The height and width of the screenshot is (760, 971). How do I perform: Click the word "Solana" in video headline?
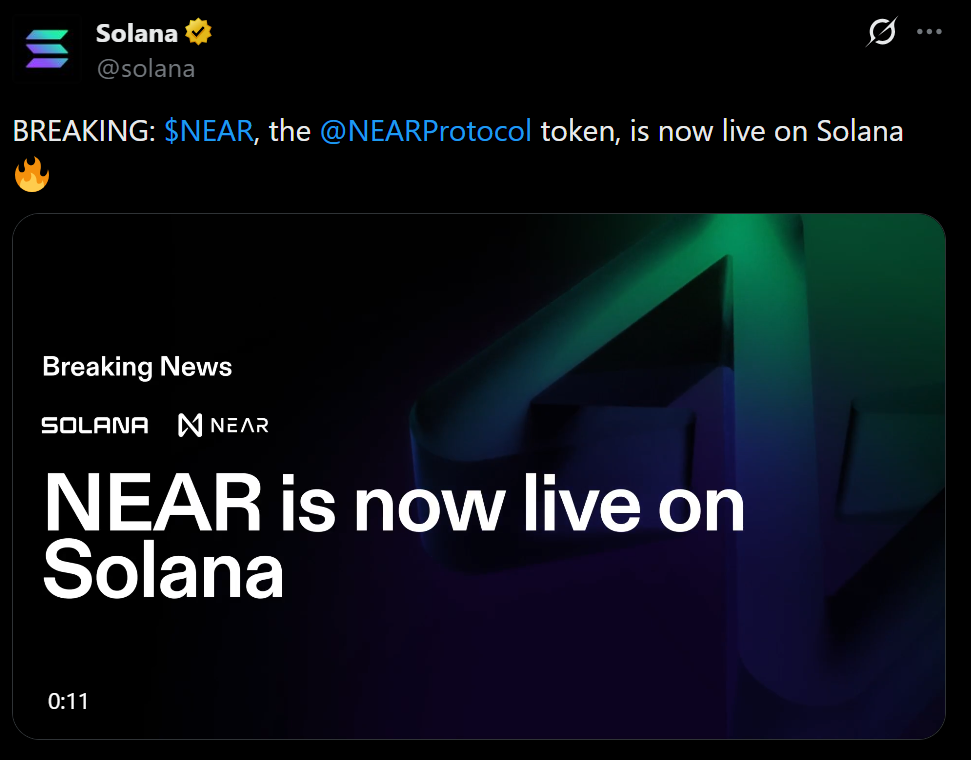tap(163, 572)
